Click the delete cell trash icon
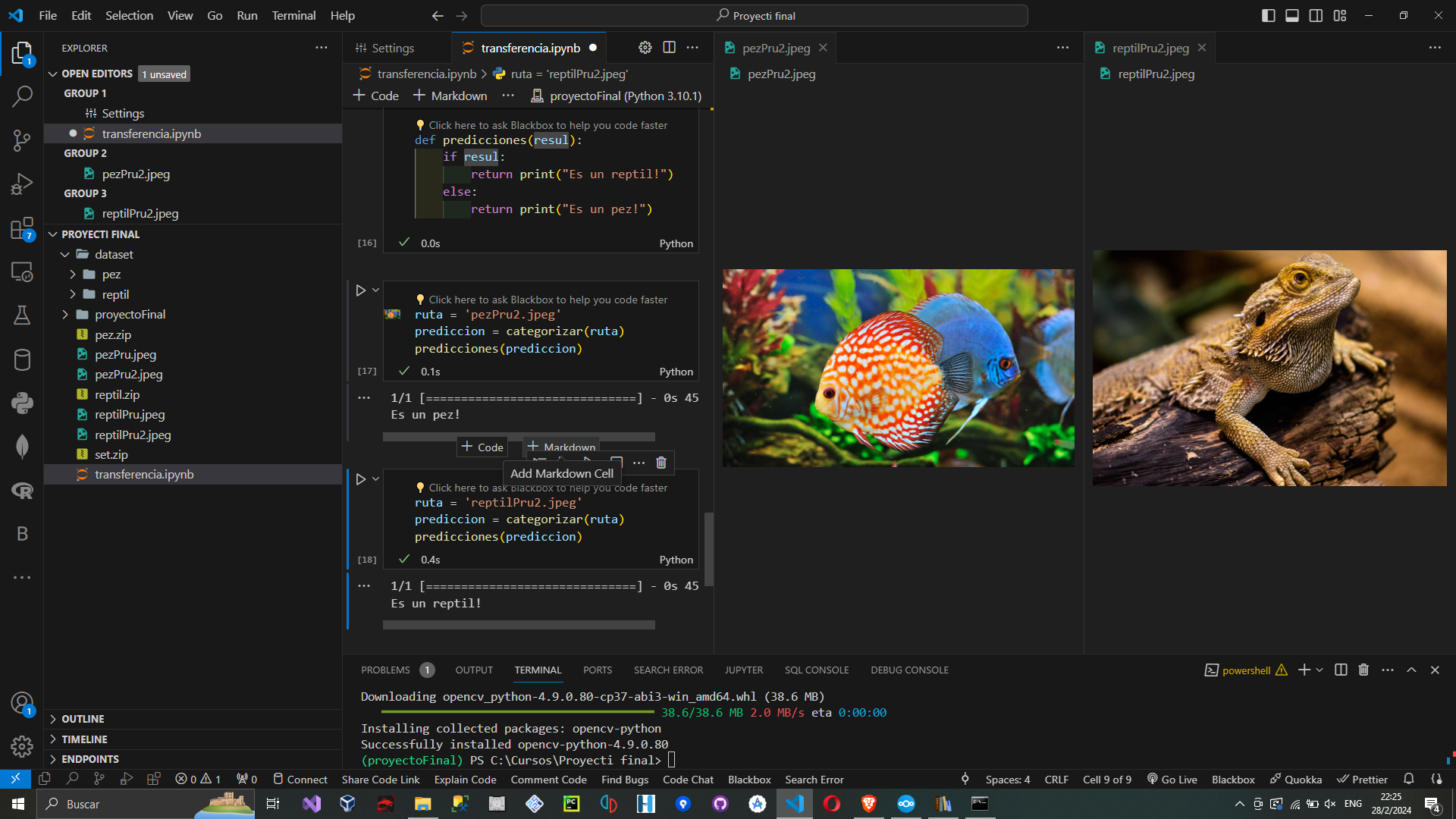The image size is (1456, 819). point(661,463)
